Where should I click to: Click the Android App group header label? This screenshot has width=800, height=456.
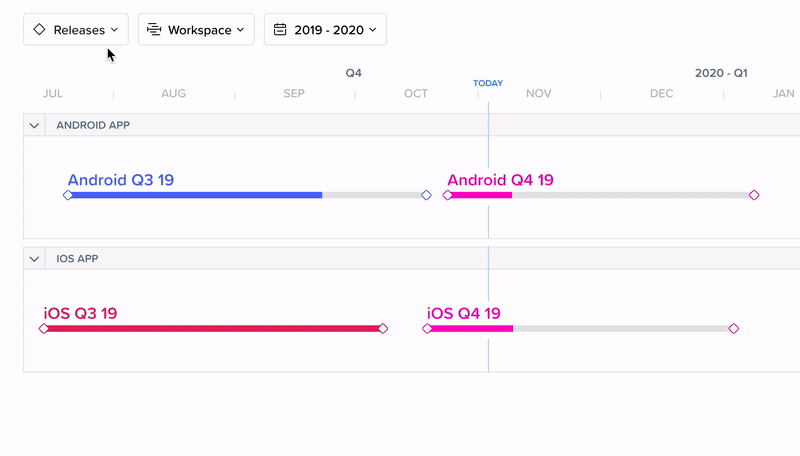(x=93, y=125)
